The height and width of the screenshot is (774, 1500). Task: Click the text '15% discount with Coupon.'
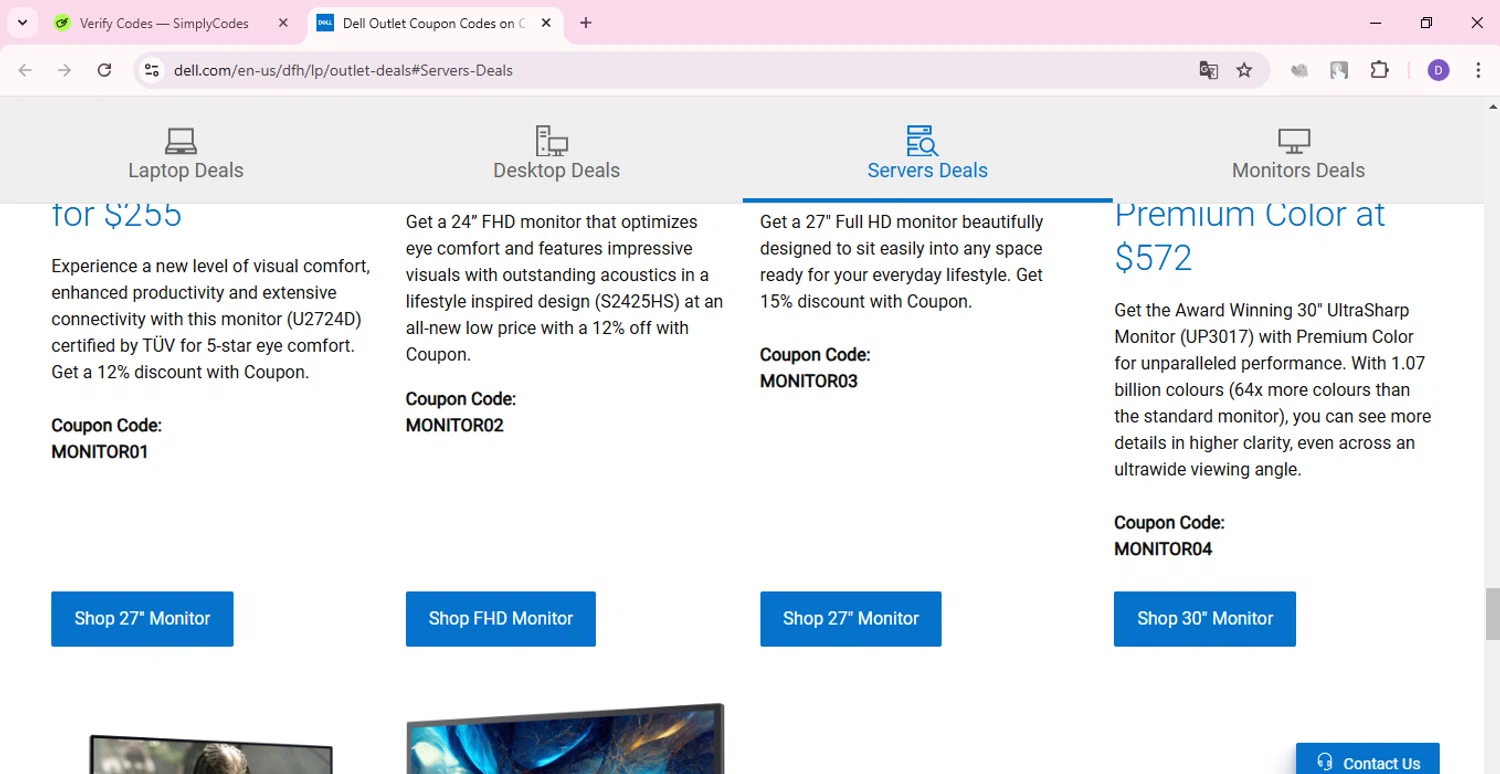click(x=866, y=301)
